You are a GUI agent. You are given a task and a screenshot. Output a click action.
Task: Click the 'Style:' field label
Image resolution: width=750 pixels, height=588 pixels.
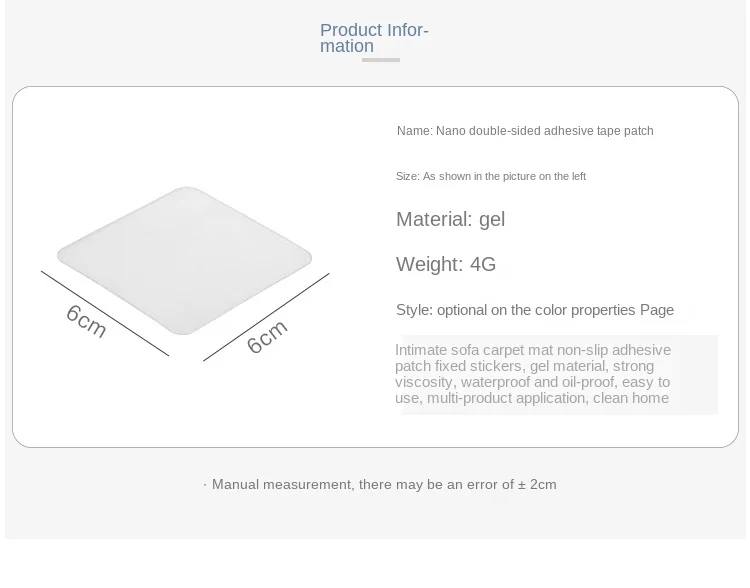click(414, 310)
